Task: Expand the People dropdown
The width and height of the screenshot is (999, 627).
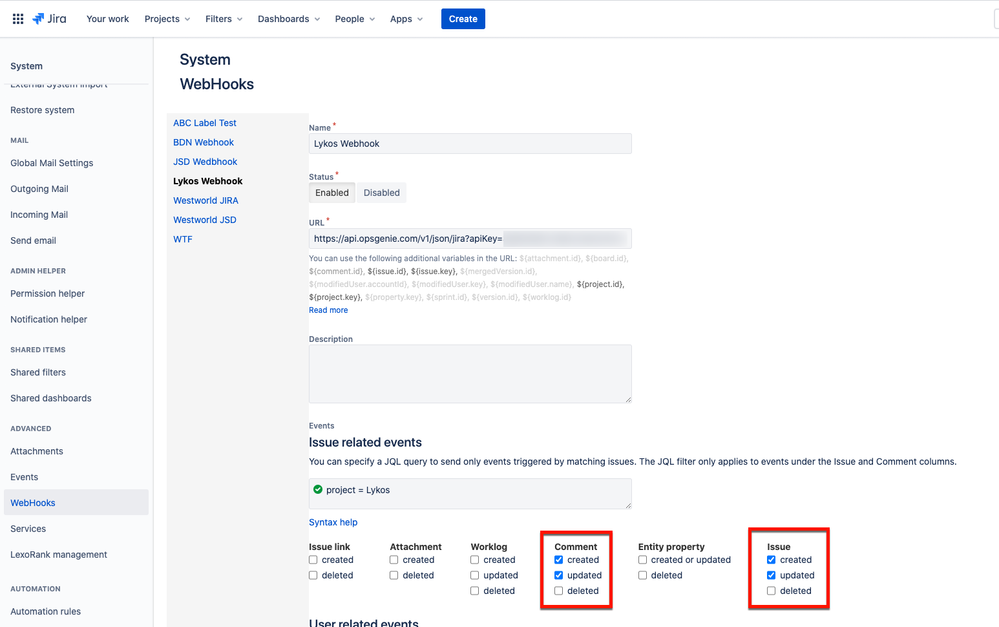Action: (355, 19)
